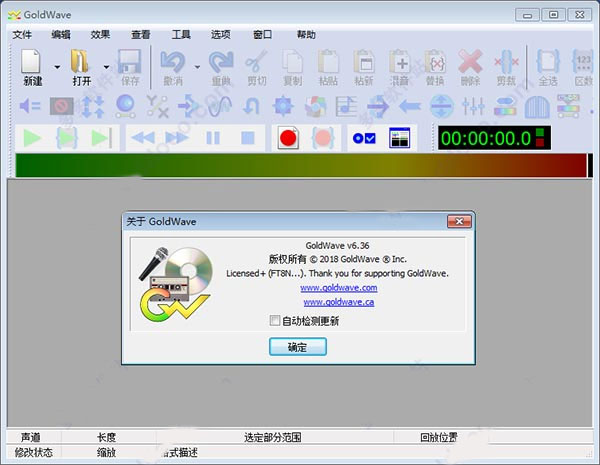Image resolution: width=600 pixels, height=465 pixels.
Task: Click the GoldWave logo in About dialog
Action: pos(175,284)
